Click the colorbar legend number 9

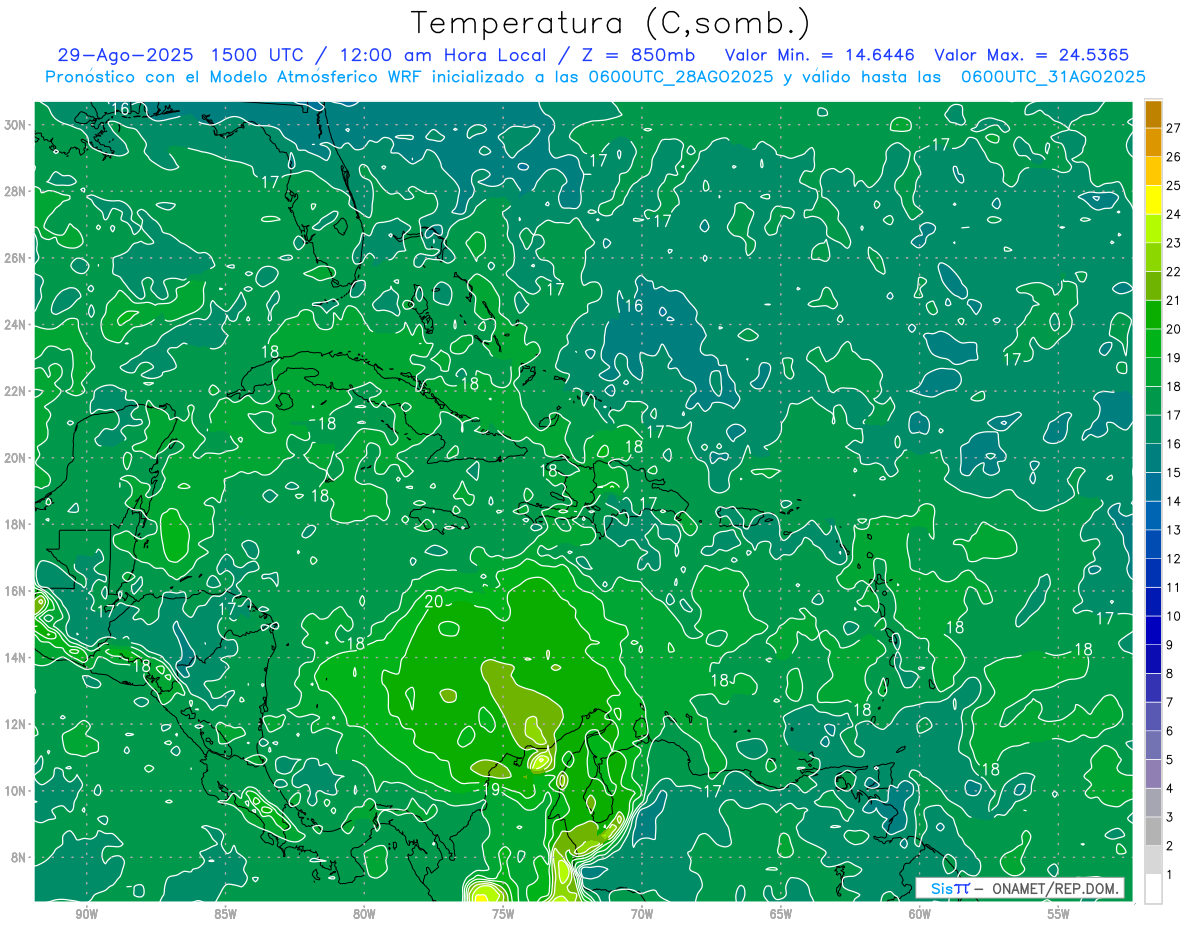click(1170, 645)
